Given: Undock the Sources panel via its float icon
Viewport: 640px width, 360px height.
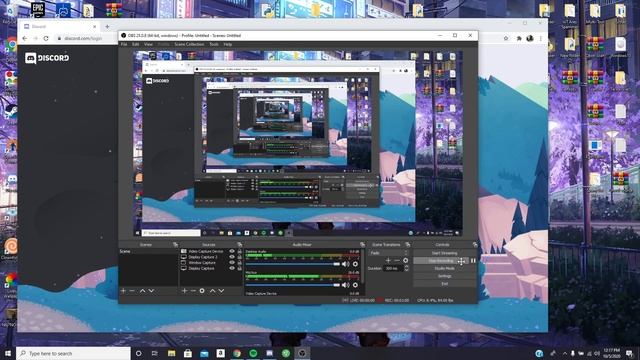Looking at the screenshot, I should point(240,244).
